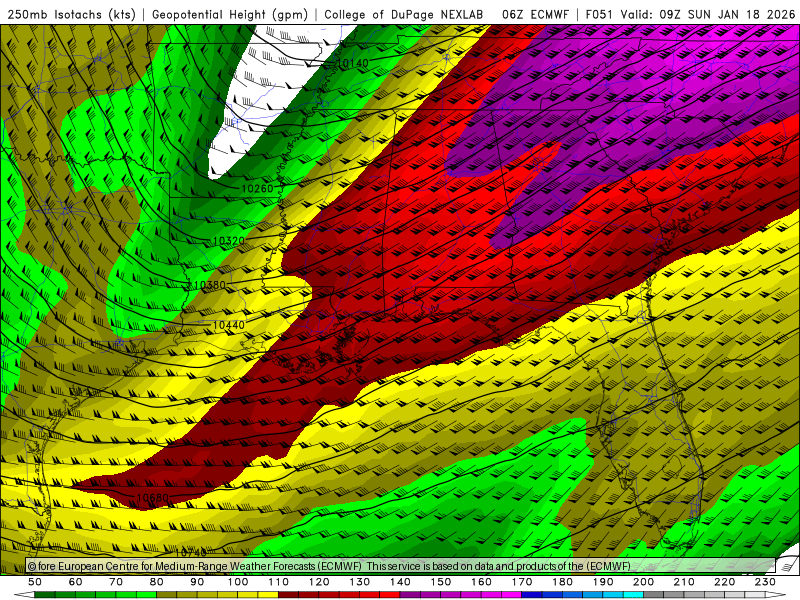800x600 pixels.
Task: Click the 100 kt label on color scale
Action: pos(238,582)
